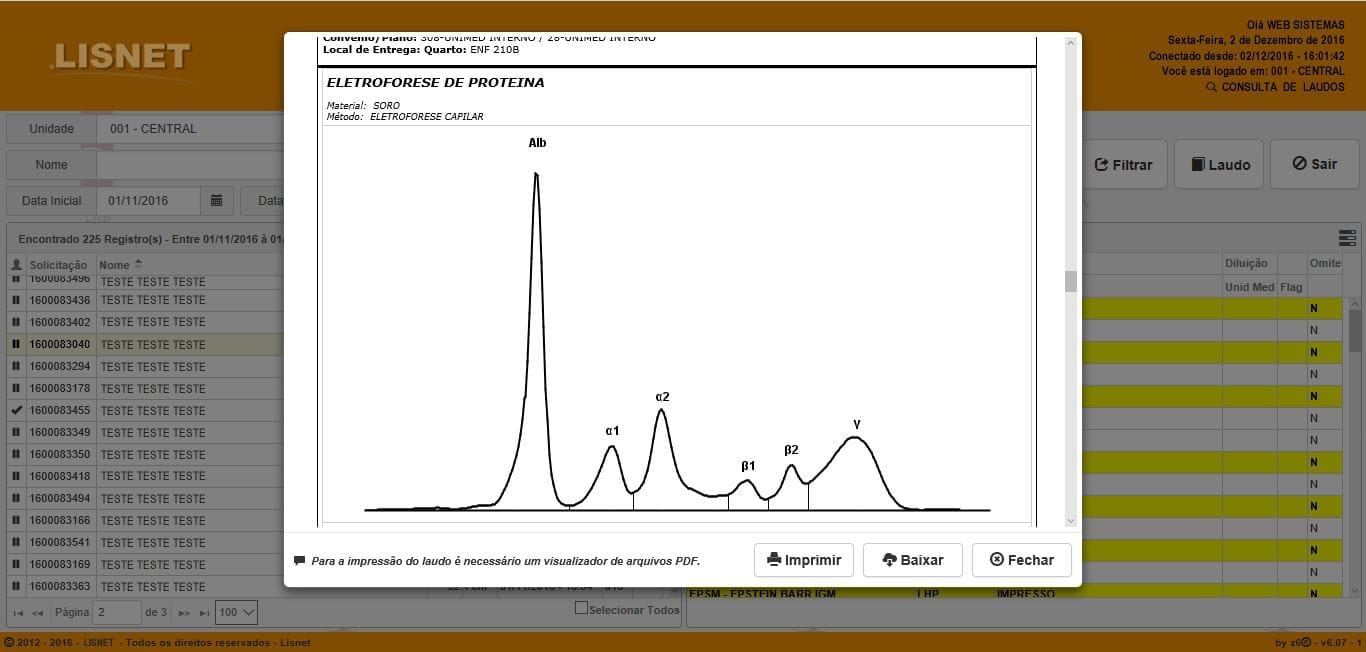Click the Consulta de Laudos header link

(x=1282, y=87)
